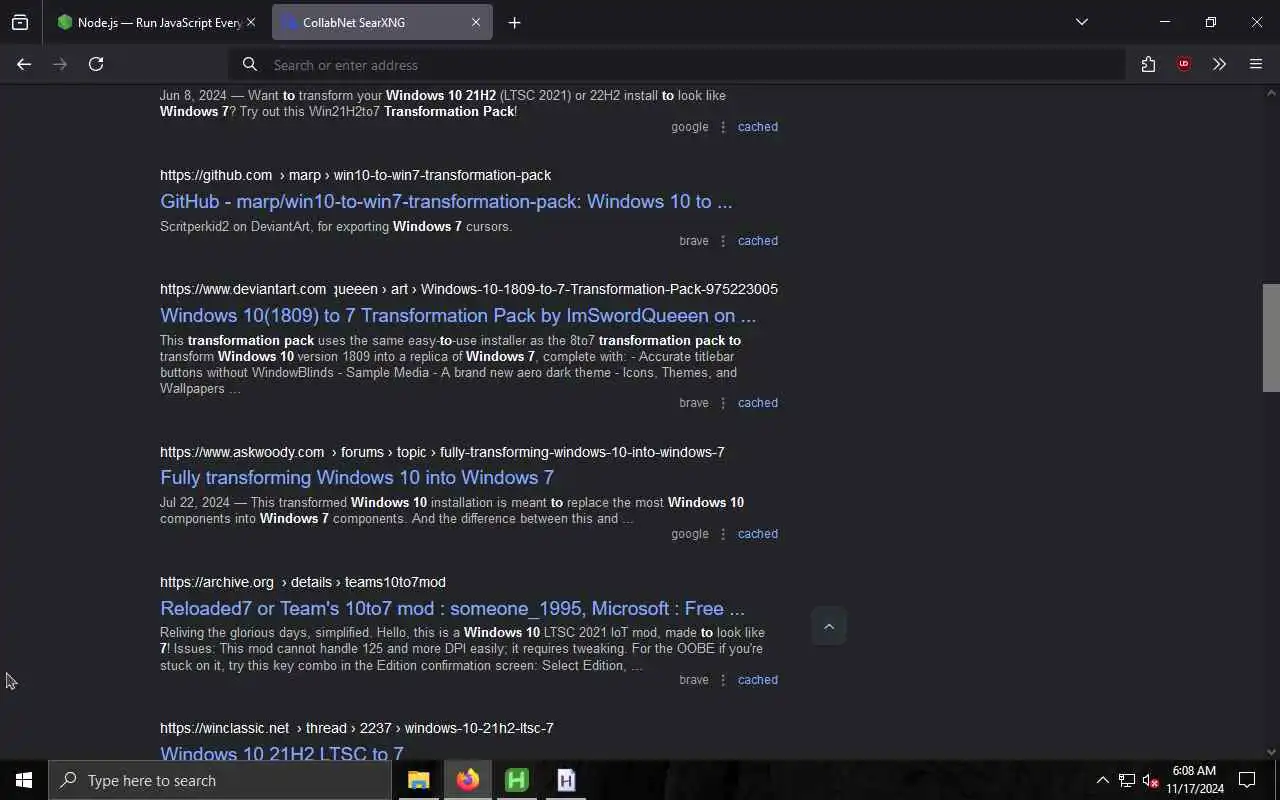This screenshot has width=1280, height=800.
Task: Open a new tab with the plus button
Action: [x=514, y=22]
